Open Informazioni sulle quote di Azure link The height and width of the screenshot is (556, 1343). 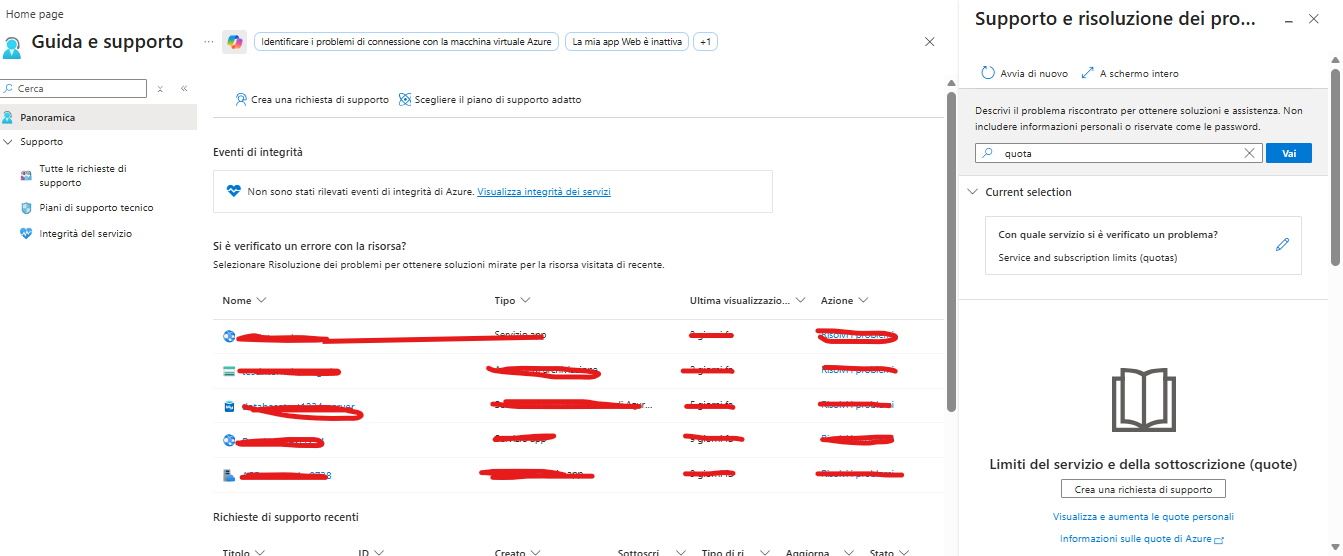click(x=1142, y=539)
